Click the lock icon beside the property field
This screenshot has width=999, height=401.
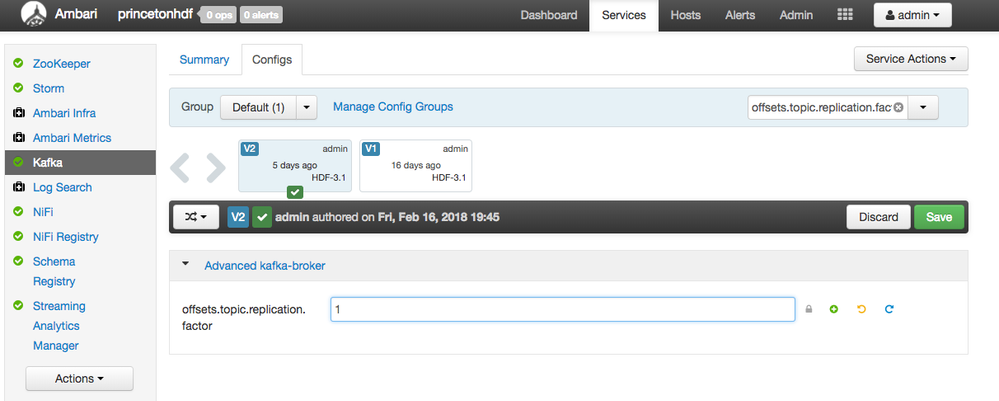click(x=809, y=310)
